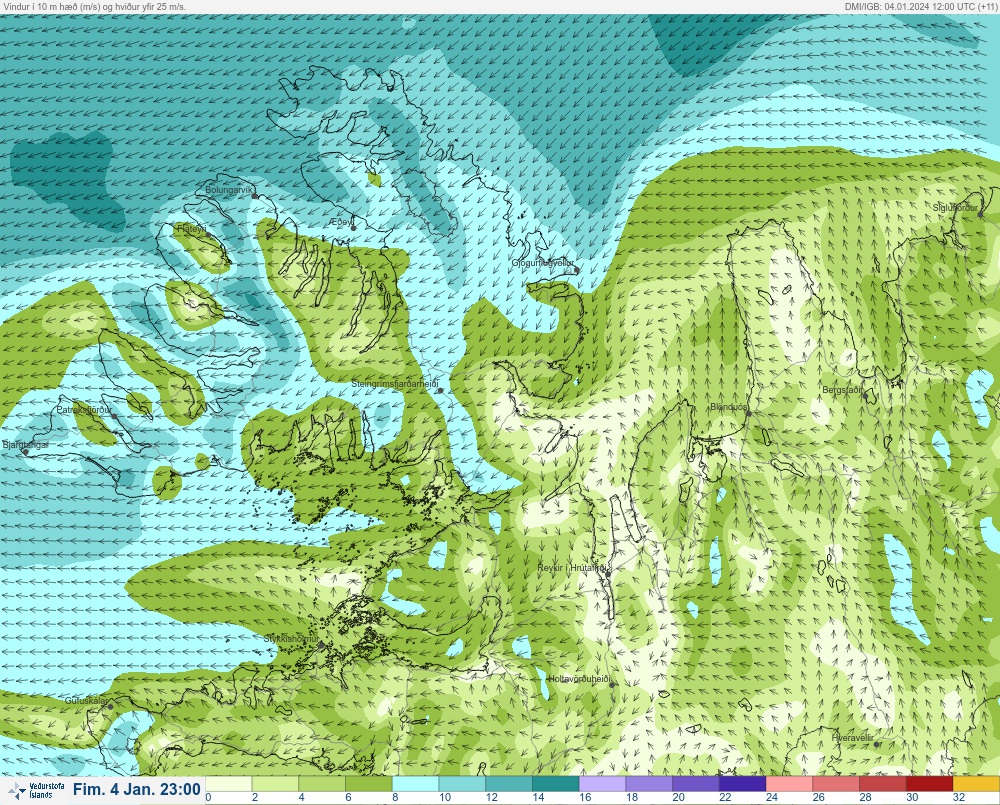The image size is (1000, 805).
Task: Click the legend value 0
Action: 209,797
